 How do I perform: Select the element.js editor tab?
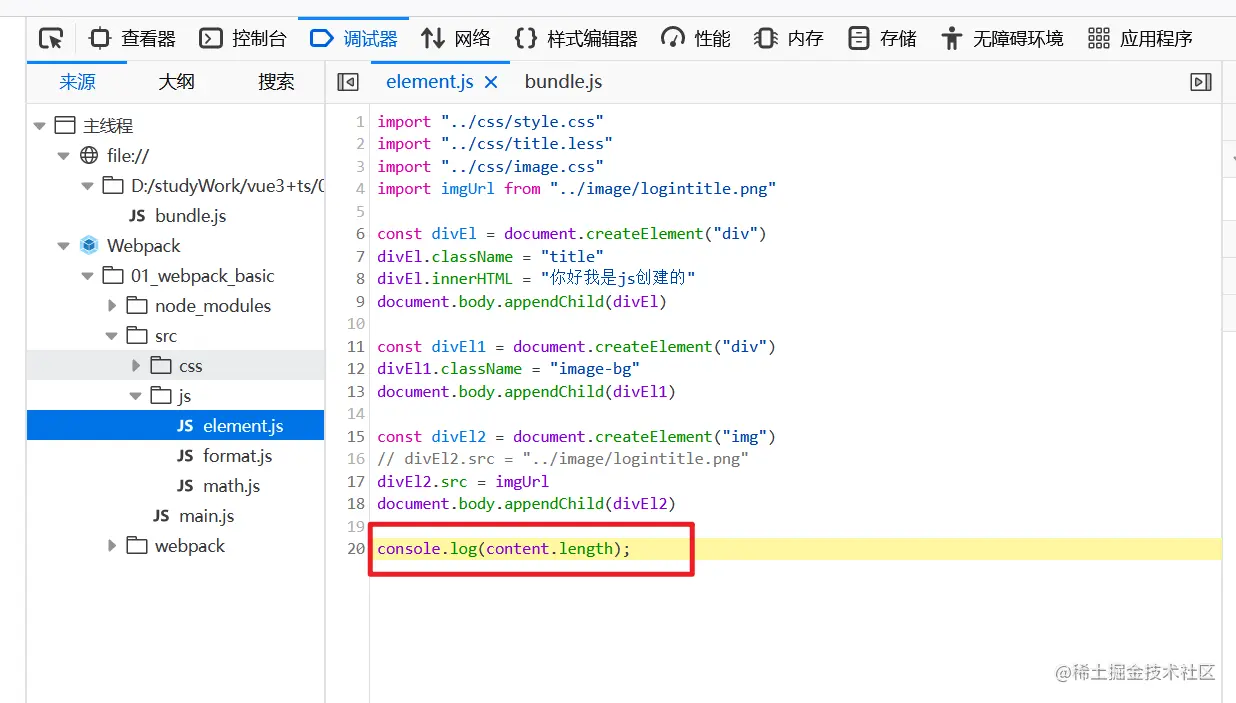[x=430, y=82]
